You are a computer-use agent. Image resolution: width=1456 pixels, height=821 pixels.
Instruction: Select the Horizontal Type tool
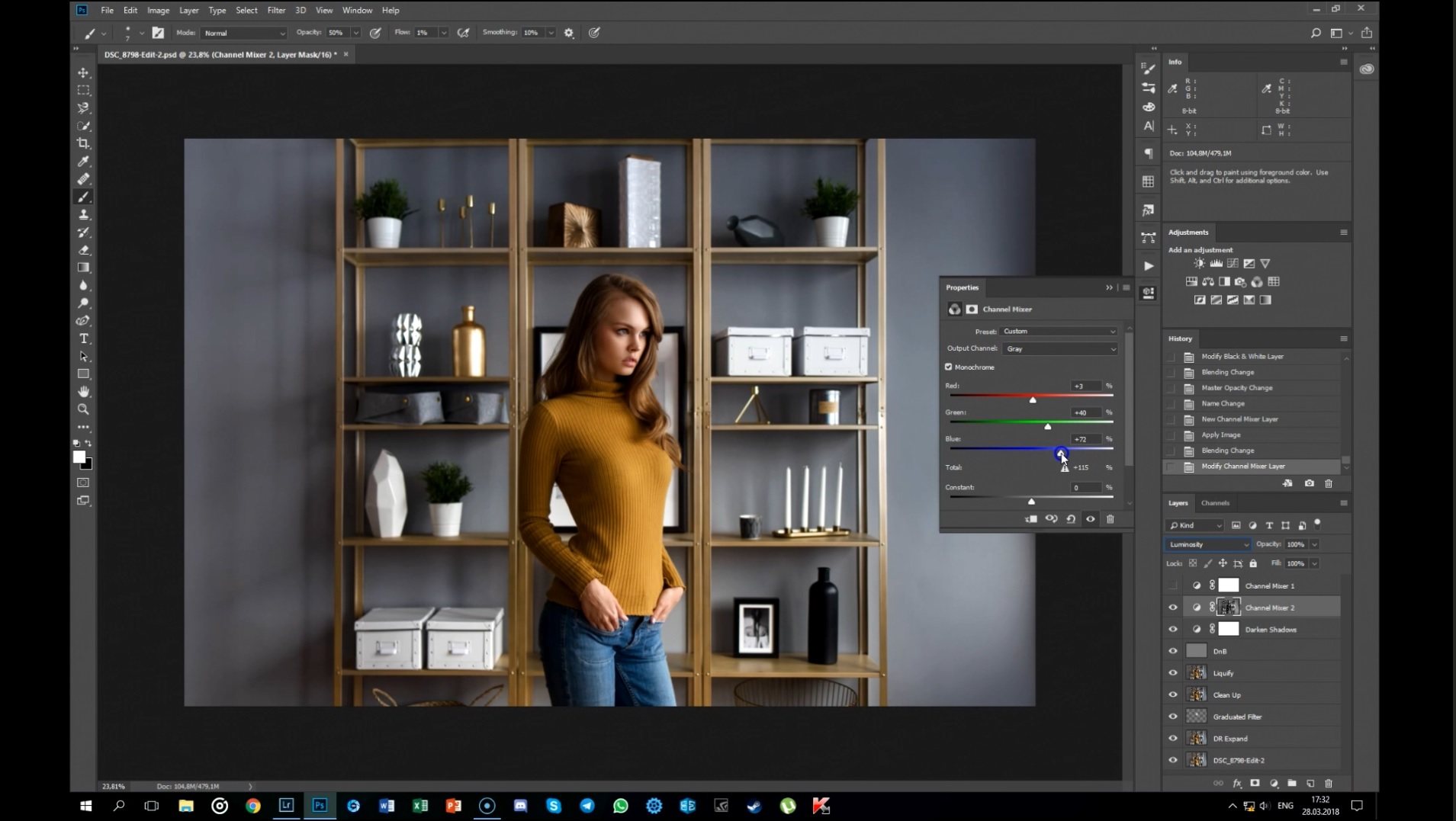(83, 338)
